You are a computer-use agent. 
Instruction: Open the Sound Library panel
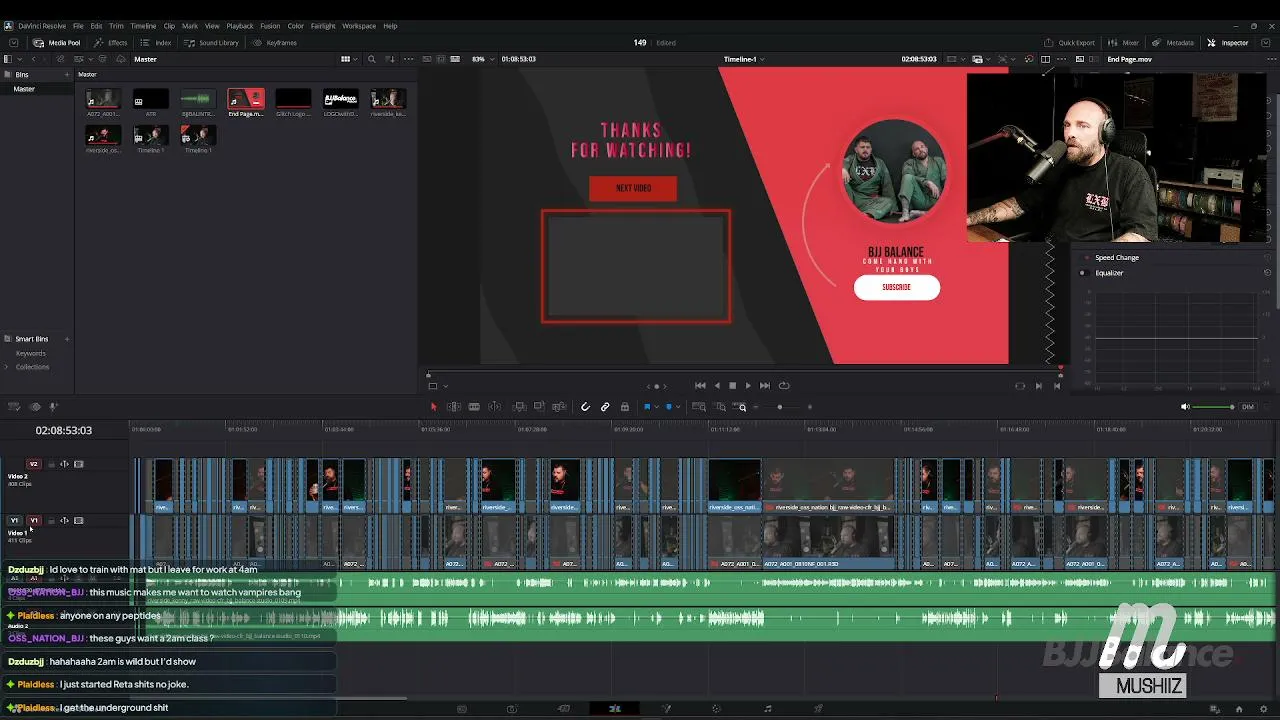click(212, 43)
